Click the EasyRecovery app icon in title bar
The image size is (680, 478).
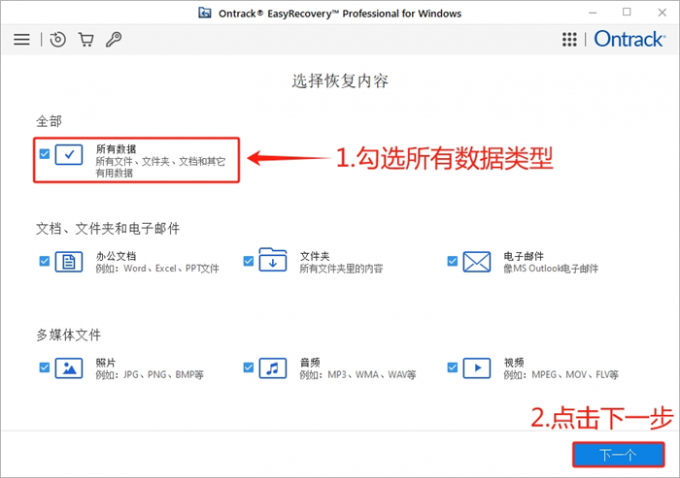pos(205,13)
